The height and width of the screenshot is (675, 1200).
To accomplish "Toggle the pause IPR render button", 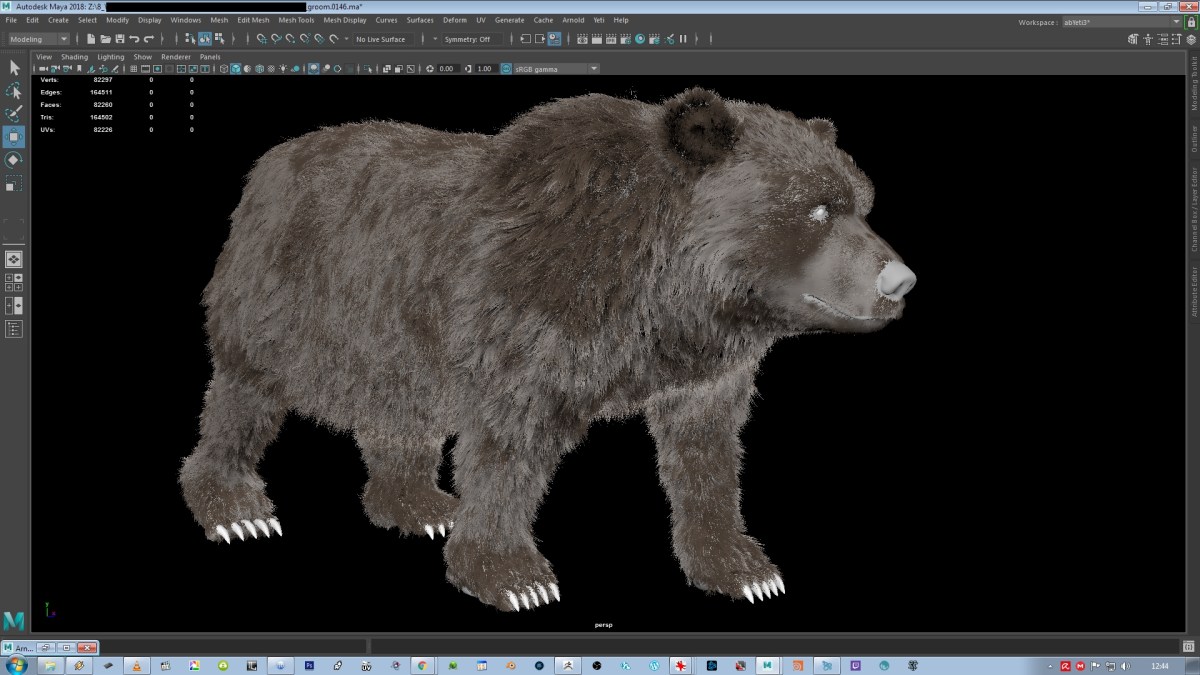I will pyautogui.click(x=684, y=39).
